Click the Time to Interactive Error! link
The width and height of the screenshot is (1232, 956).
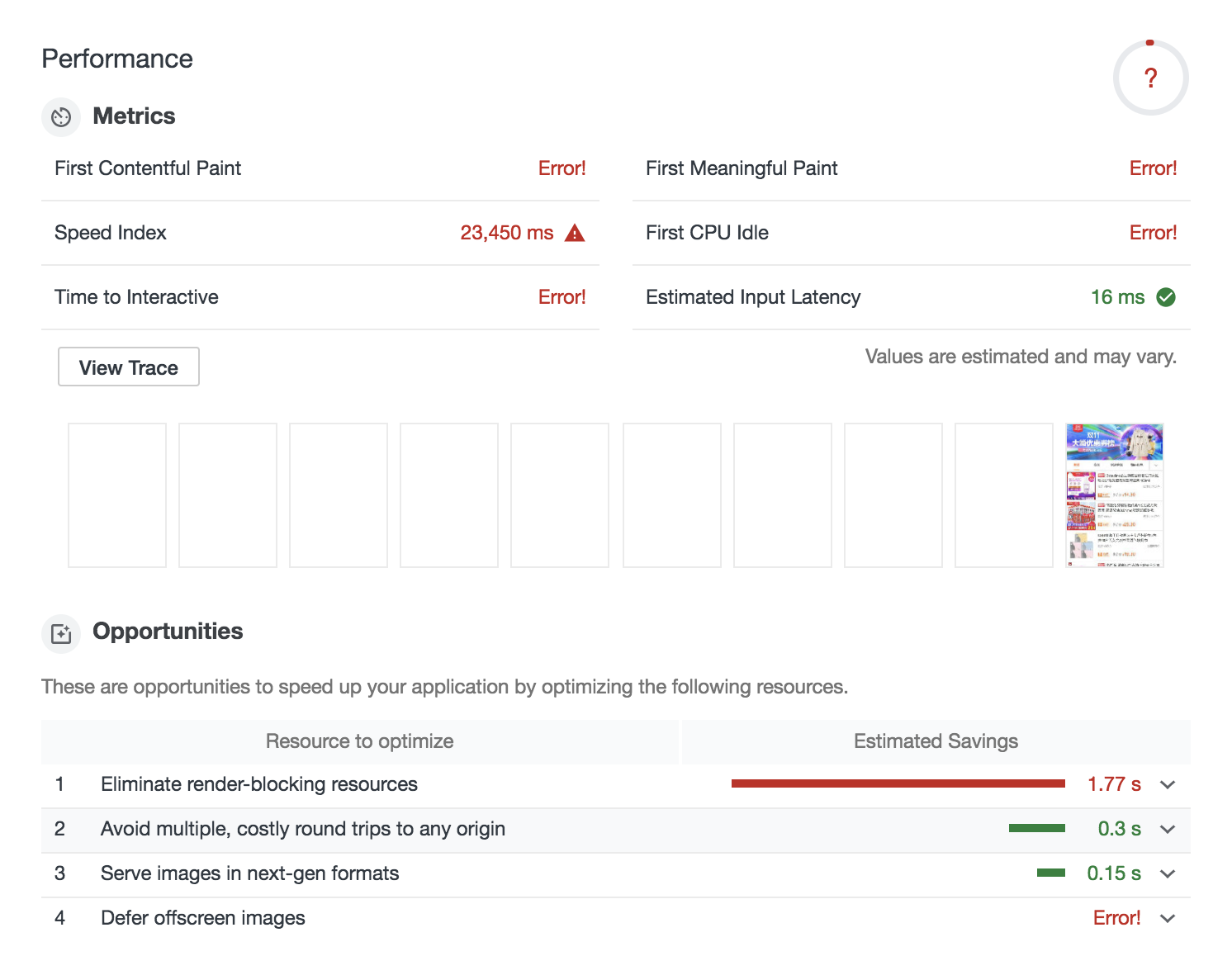562,297
